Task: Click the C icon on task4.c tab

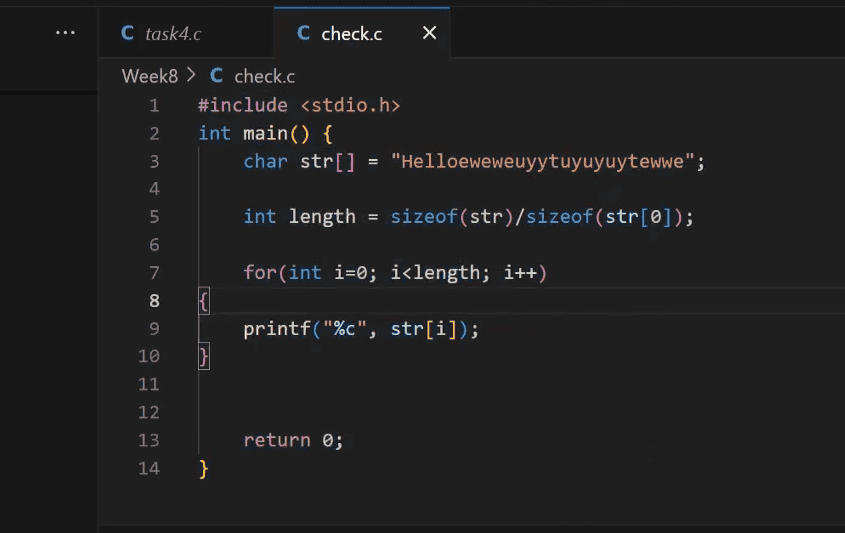Action: pyautogui.click(x=127, y=33)
